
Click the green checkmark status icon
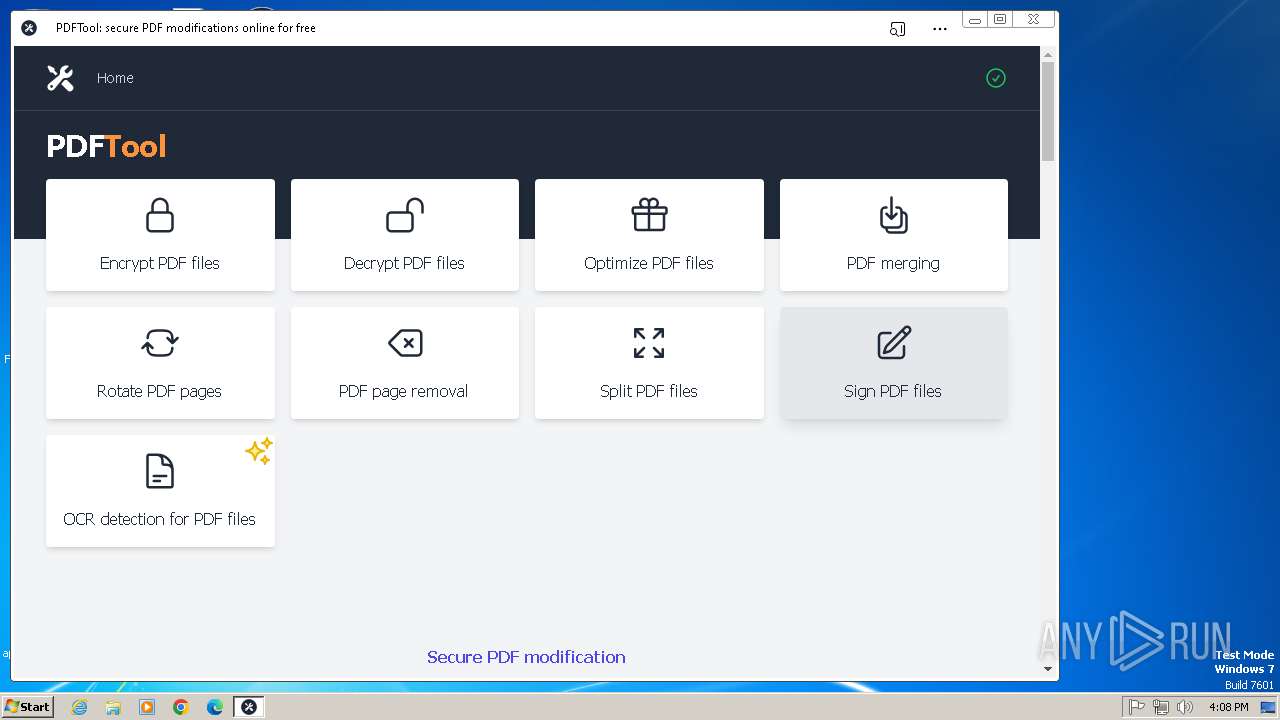pyautogui.click(x=996, y=78)
